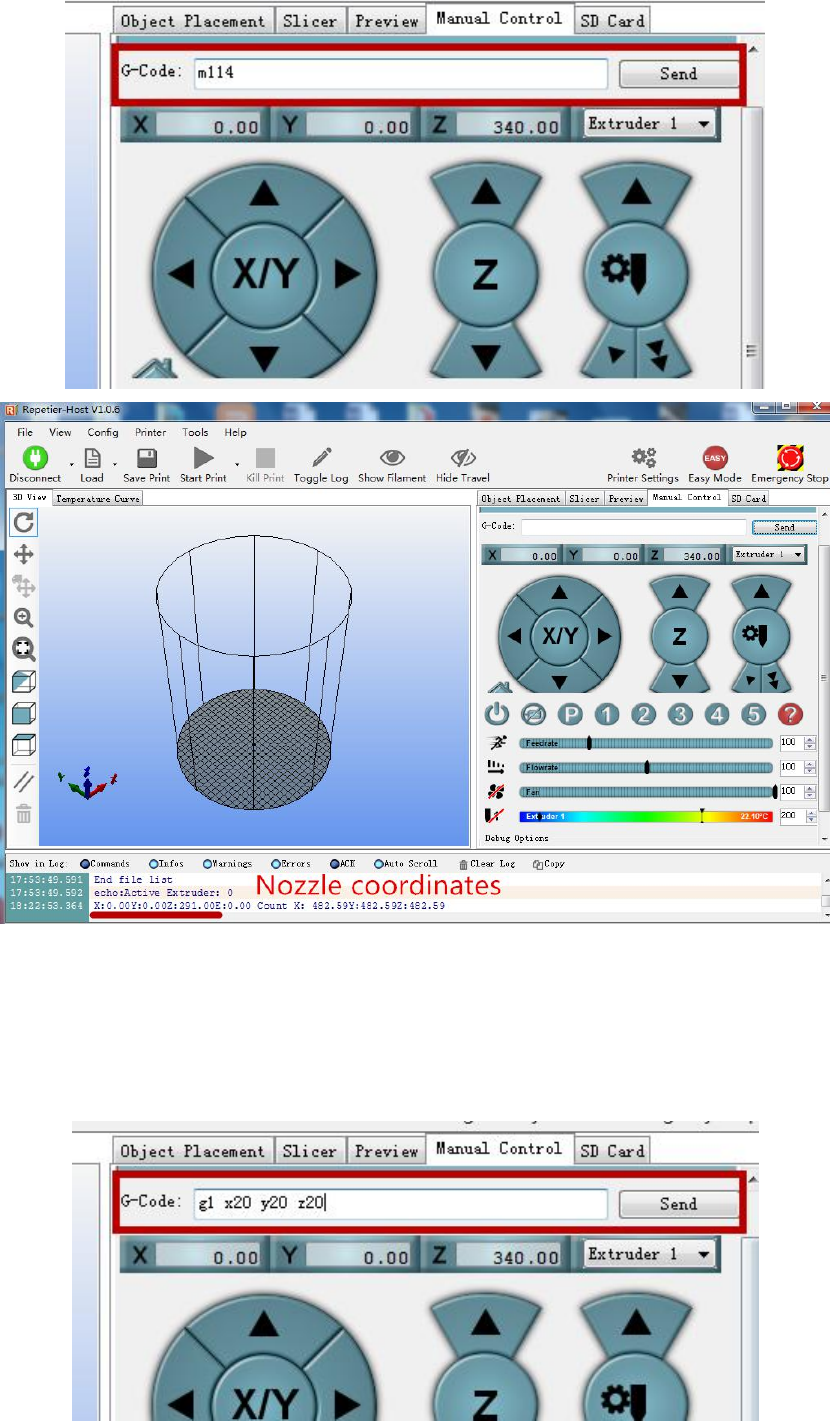Click the two-tone isometric cube view icon
This screenshot has height=1421, width=830.
pos(23,682)
